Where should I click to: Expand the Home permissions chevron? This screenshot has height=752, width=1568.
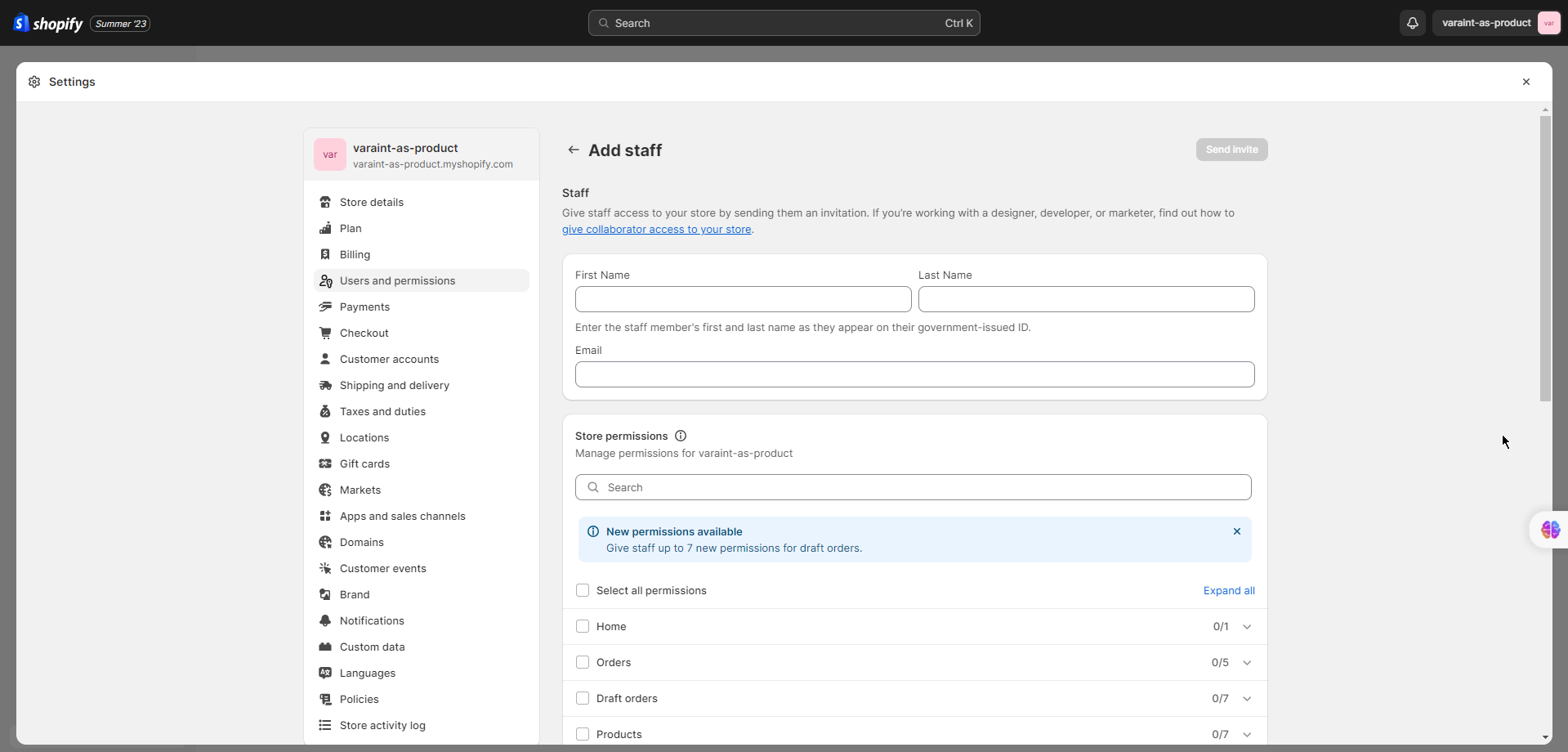(x=1247, y=627)
